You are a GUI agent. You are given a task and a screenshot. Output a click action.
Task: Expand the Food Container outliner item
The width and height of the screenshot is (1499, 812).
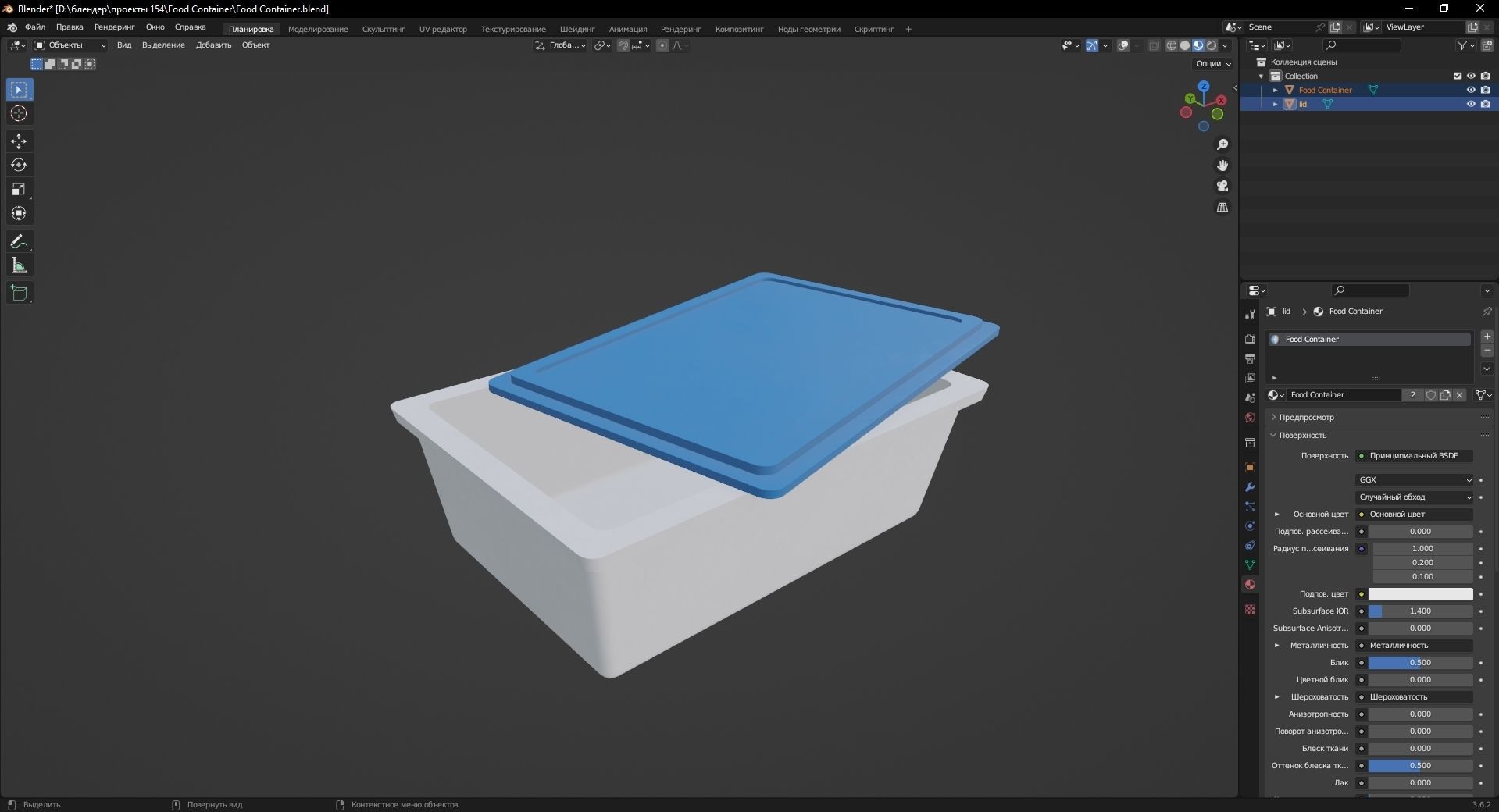click(1276, 90)
